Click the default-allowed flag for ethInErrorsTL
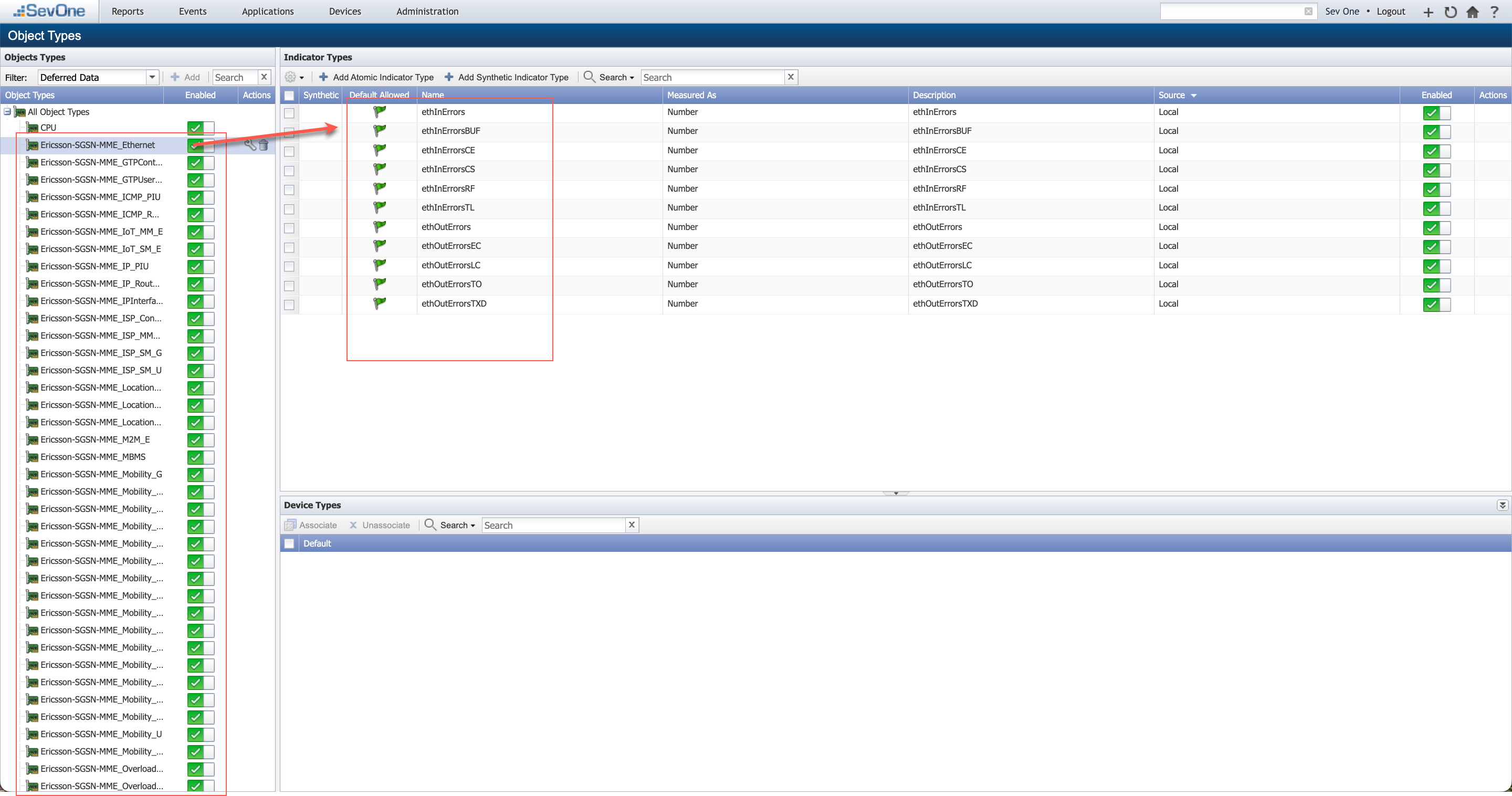 click(380, 207)
